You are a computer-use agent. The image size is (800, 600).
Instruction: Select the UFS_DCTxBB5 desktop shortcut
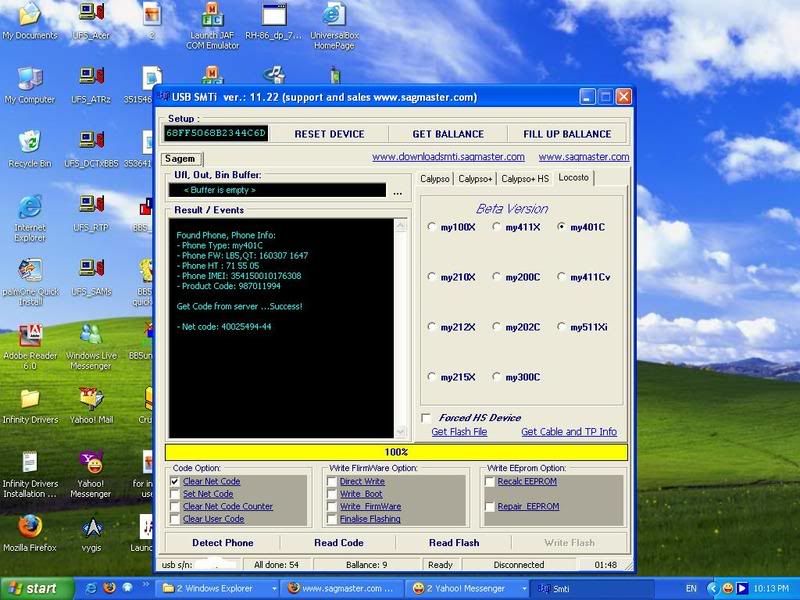pyautogui.click(x=91, y=149)
